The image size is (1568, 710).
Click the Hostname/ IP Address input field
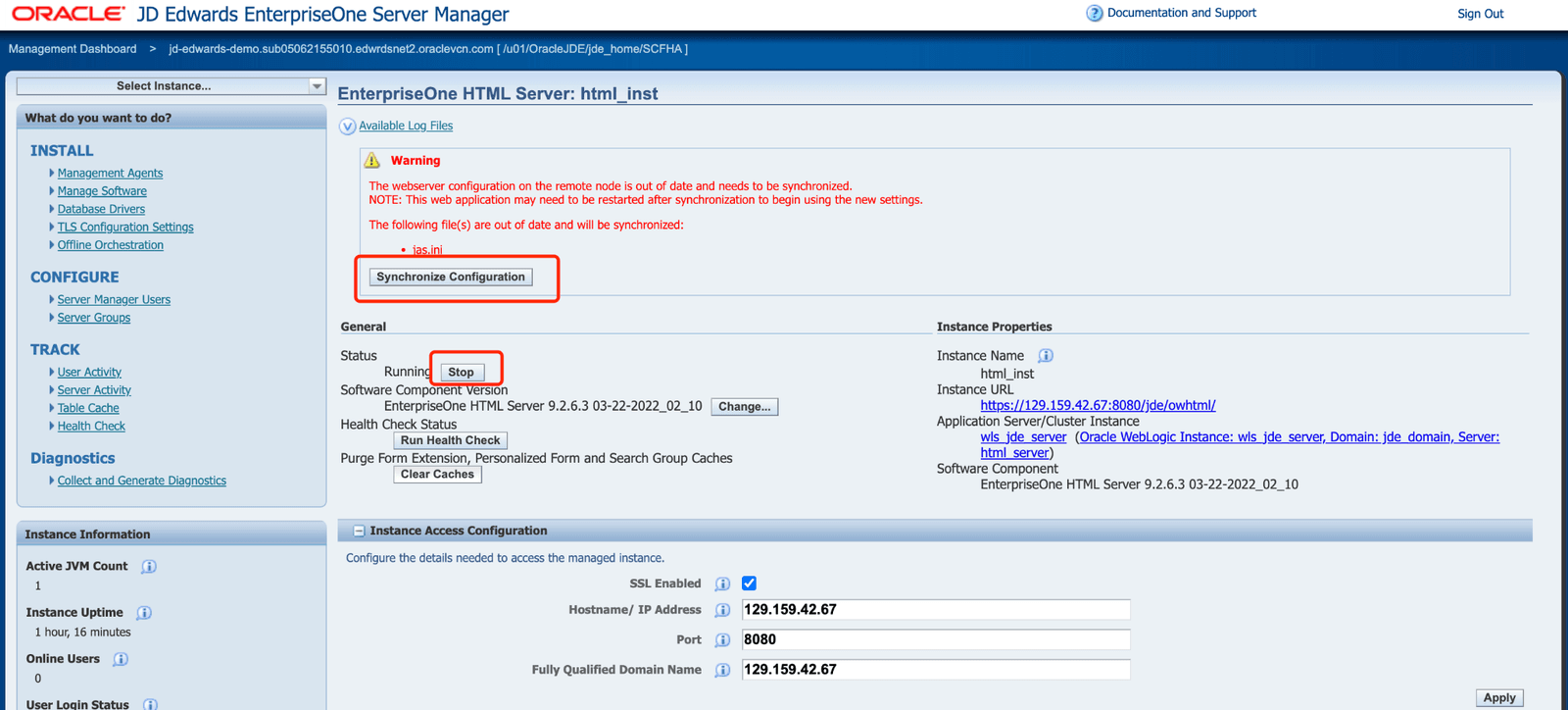pyautogui.click(x=936, y=610)
